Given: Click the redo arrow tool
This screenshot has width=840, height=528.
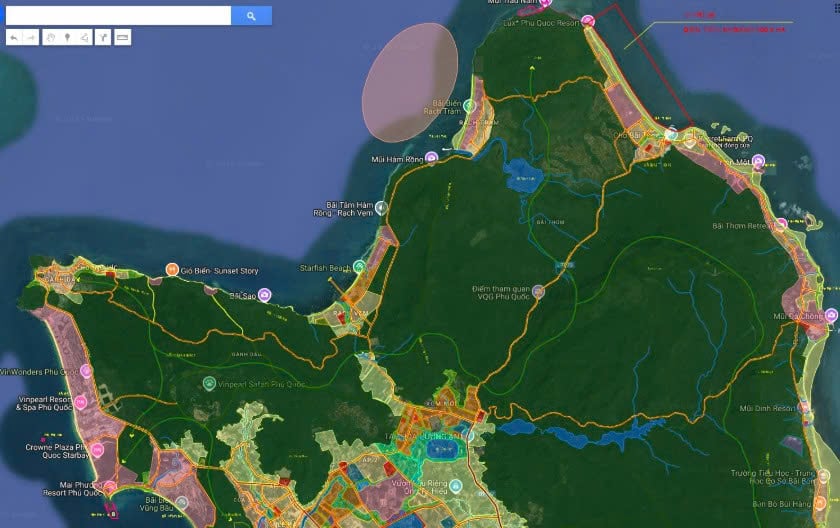Looking at the screenshot, I should 31,38.
